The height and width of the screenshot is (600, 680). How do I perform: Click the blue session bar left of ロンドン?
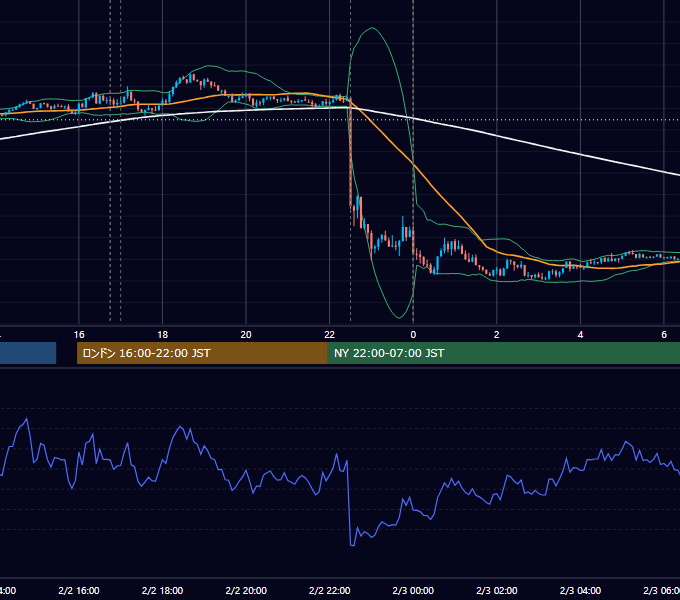pos(28,353)
